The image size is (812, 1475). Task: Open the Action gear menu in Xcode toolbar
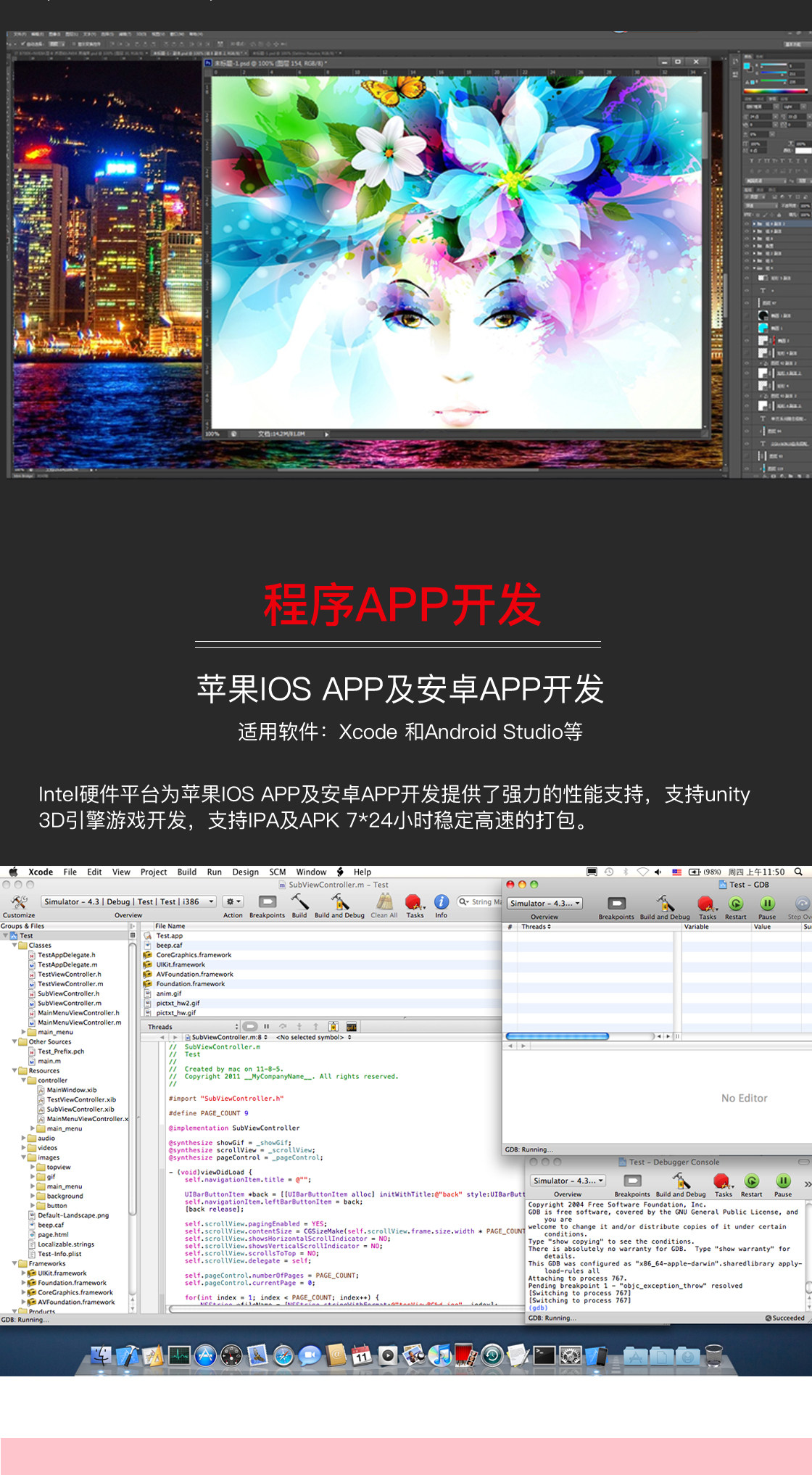[233, 901]
